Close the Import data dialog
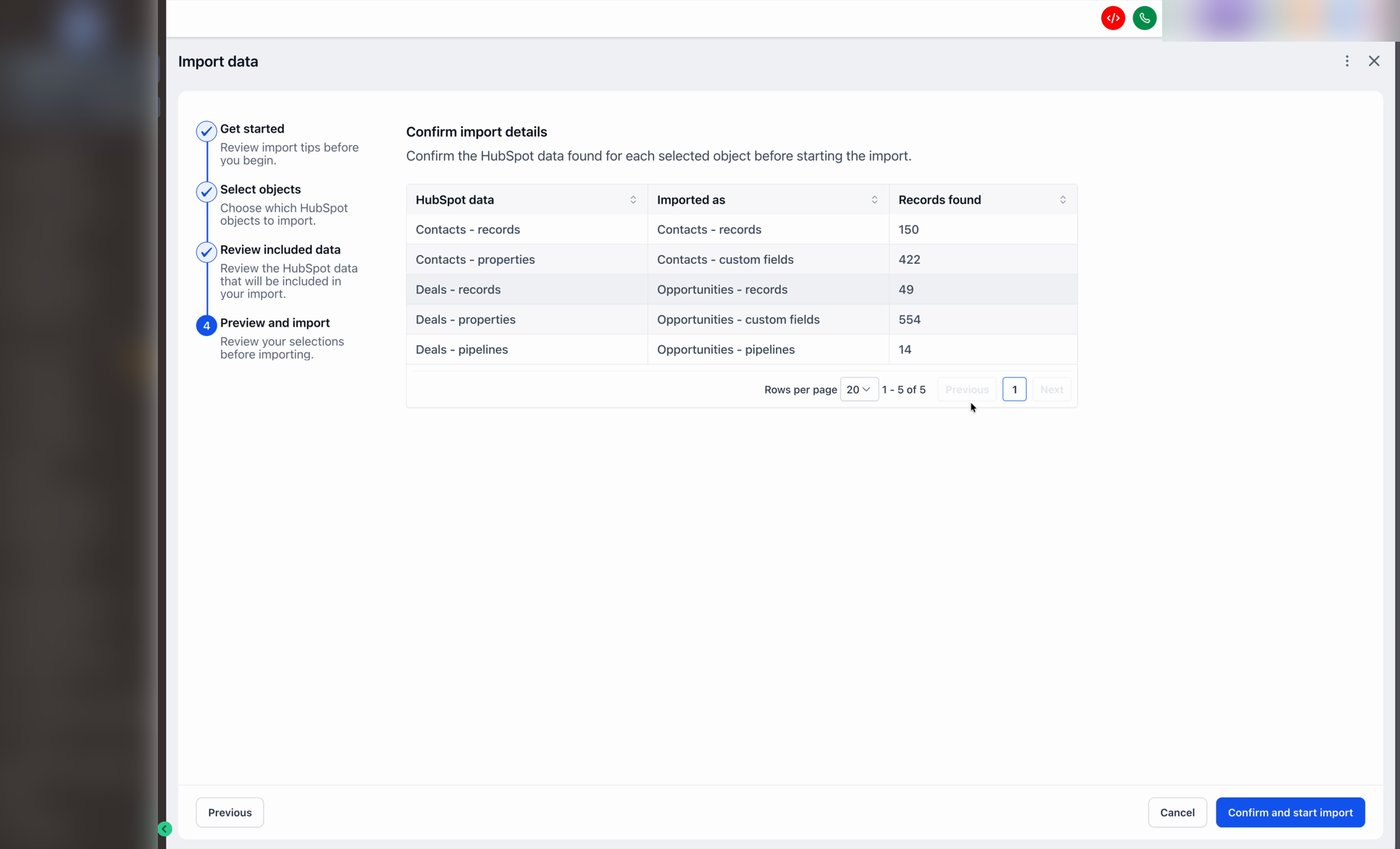 pos(1374,61)
